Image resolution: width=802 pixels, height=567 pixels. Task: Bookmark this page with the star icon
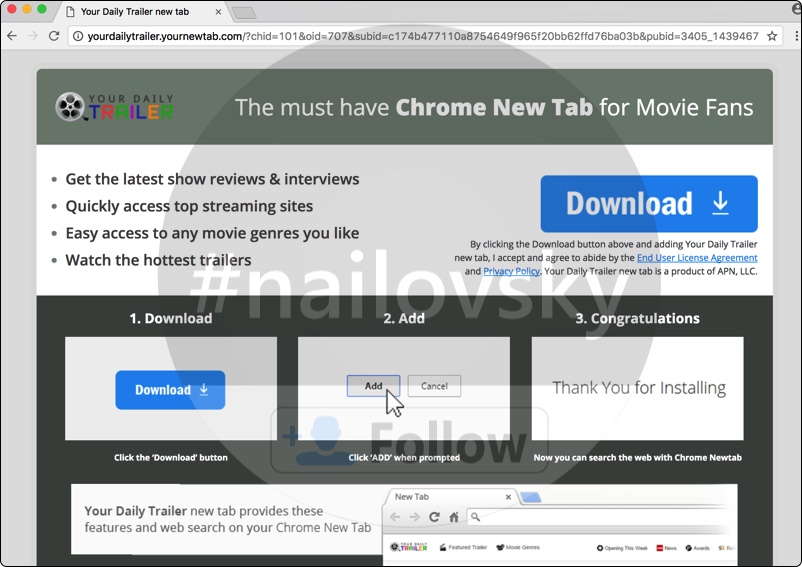pyautogui.click(x=772, y=36)
